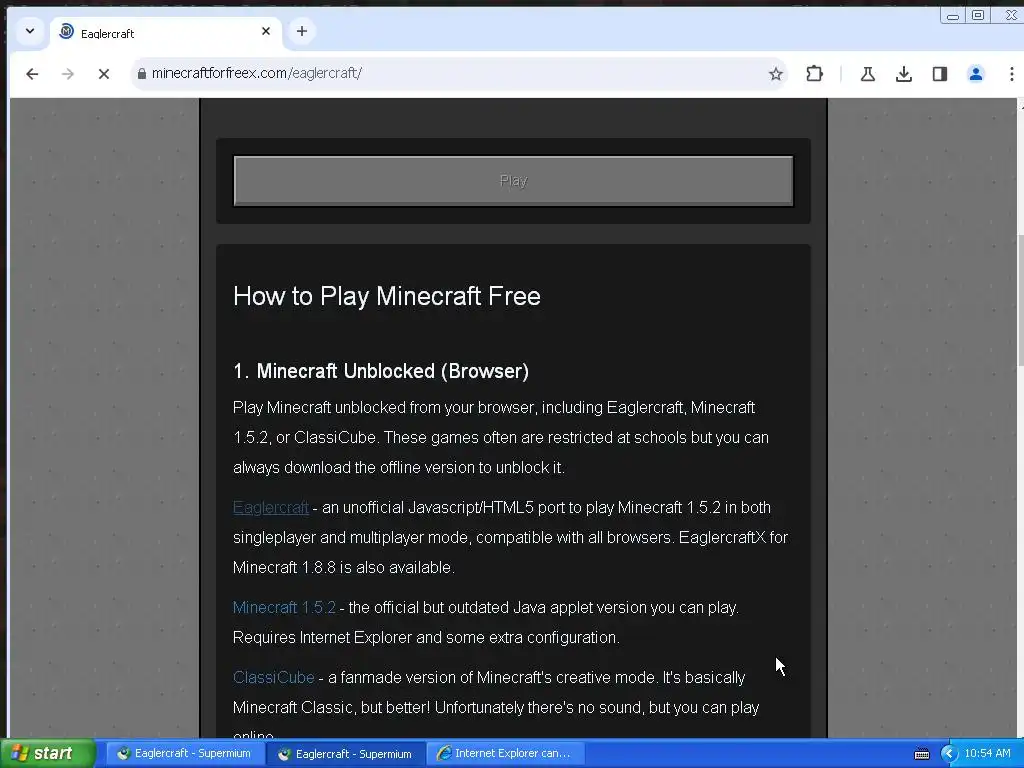
Task: Open the tab search dropdown arrow
Action: point(30,31)
